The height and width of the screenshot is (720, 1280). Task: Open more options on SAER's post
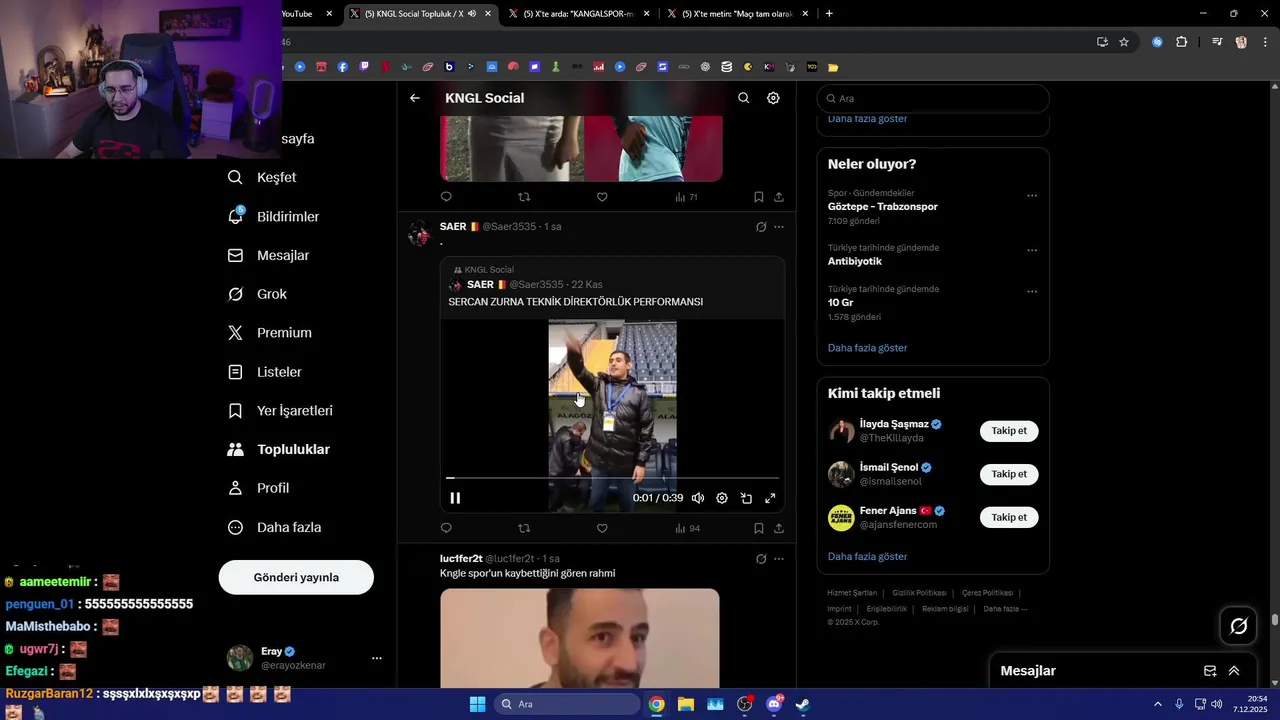[779, 227]
